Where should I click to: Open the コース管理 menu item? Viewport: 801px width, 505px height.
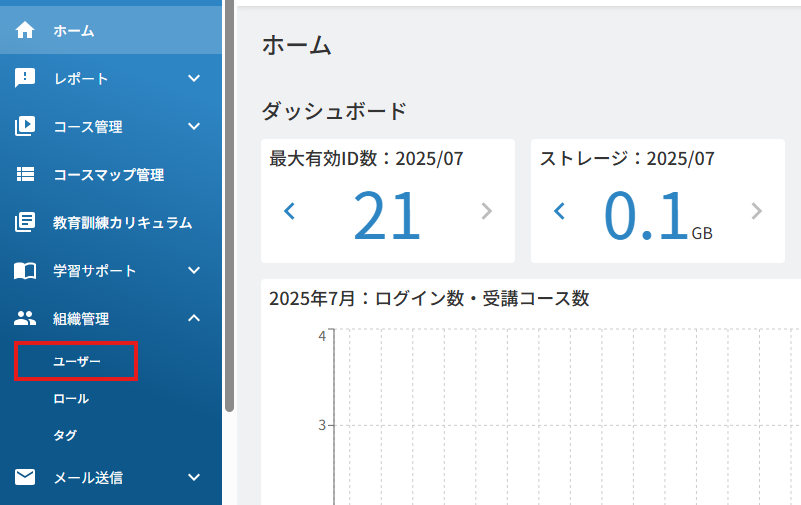[111, 126]
